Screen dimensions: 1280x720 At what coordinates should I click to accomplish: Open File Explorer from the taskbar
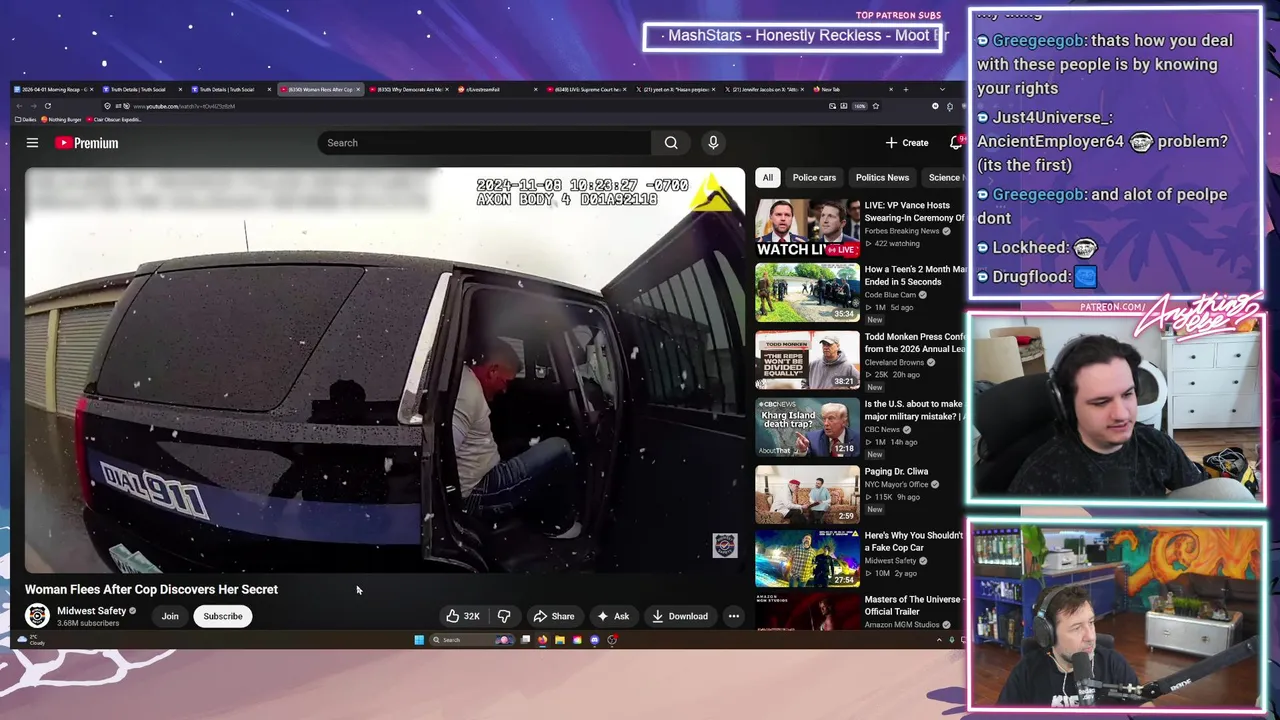560,640
